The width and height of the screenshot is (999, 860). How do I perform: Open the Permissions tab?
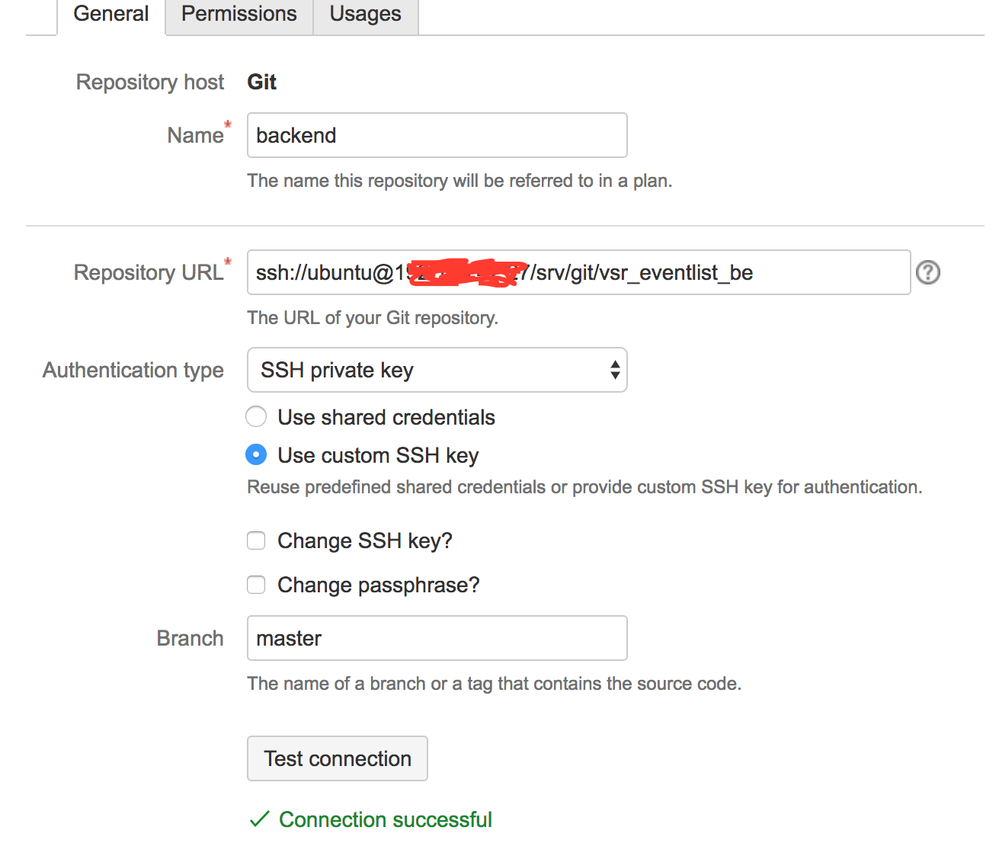coord(239,14)
